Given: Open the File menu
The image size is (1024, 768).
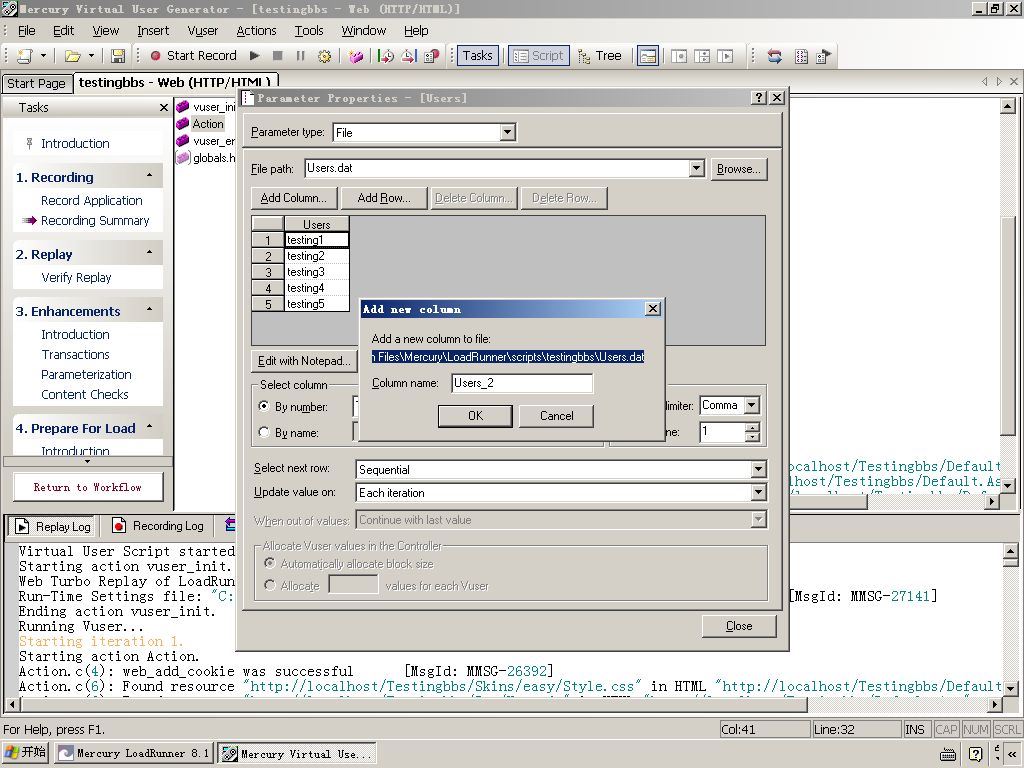Looking at the screenshot, I should coord(27,31).
